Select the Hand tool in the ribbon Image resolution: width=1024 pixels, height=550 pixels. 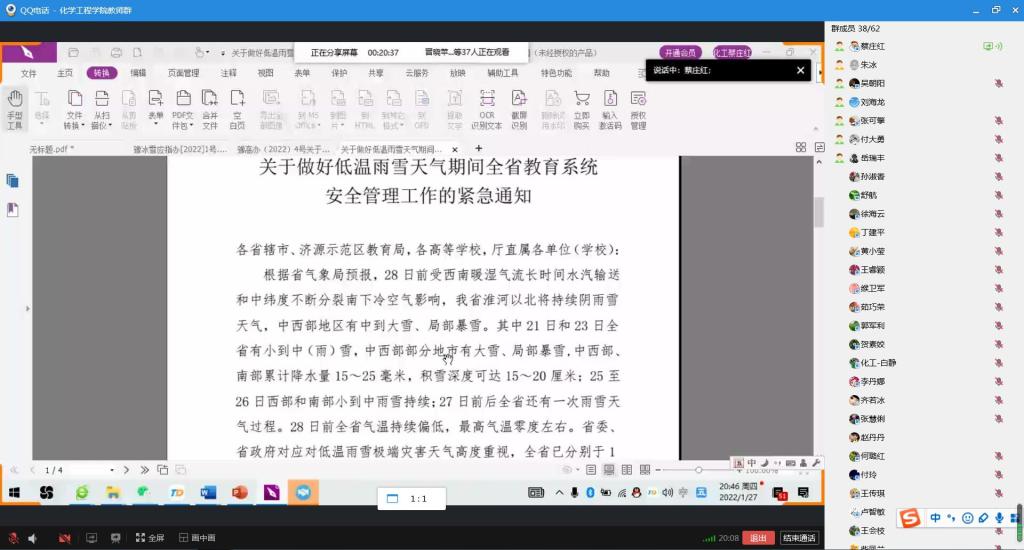(x=15, y=106)
